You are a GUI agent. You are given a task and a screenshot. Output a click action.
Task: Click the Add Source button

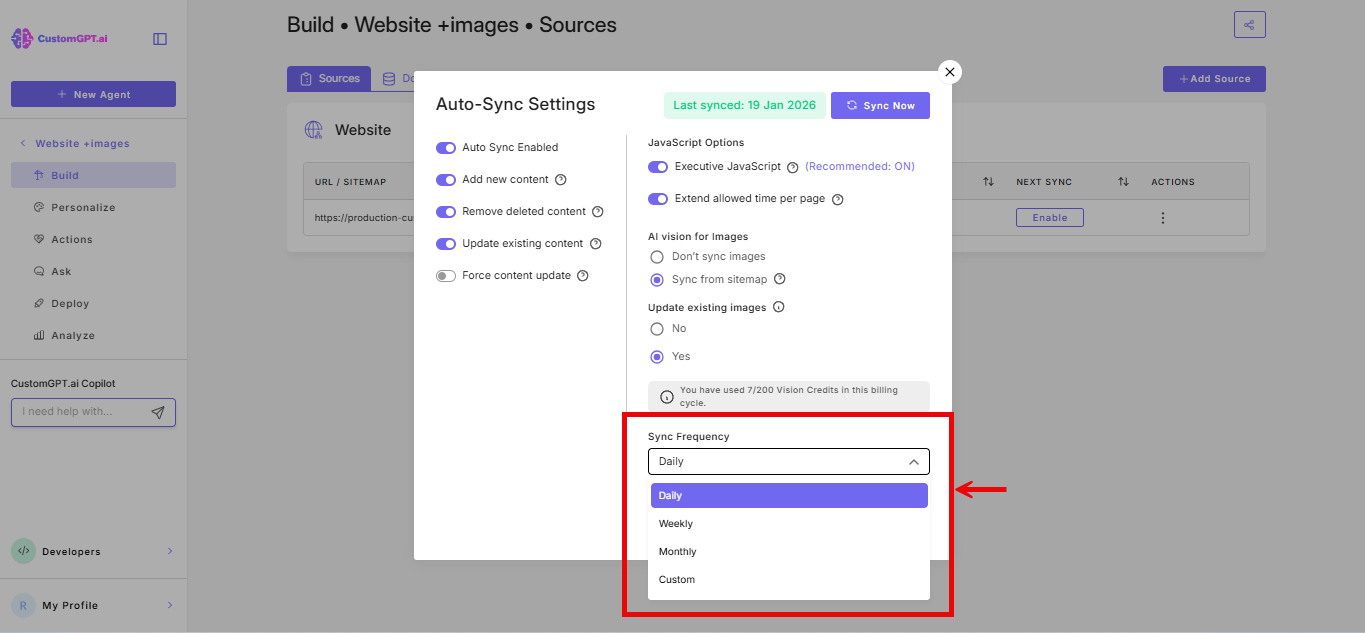(1214, 79)
